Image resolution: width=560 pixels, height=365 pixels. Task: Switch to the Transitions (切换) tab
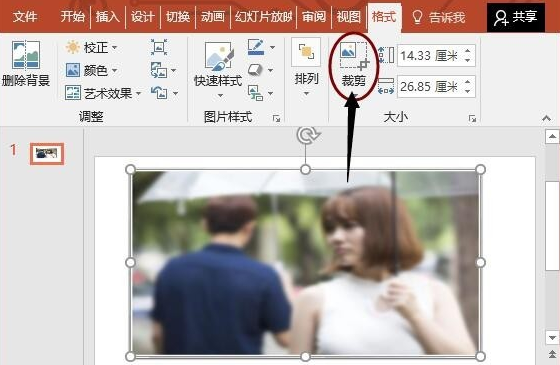click(x=178, y=16)
